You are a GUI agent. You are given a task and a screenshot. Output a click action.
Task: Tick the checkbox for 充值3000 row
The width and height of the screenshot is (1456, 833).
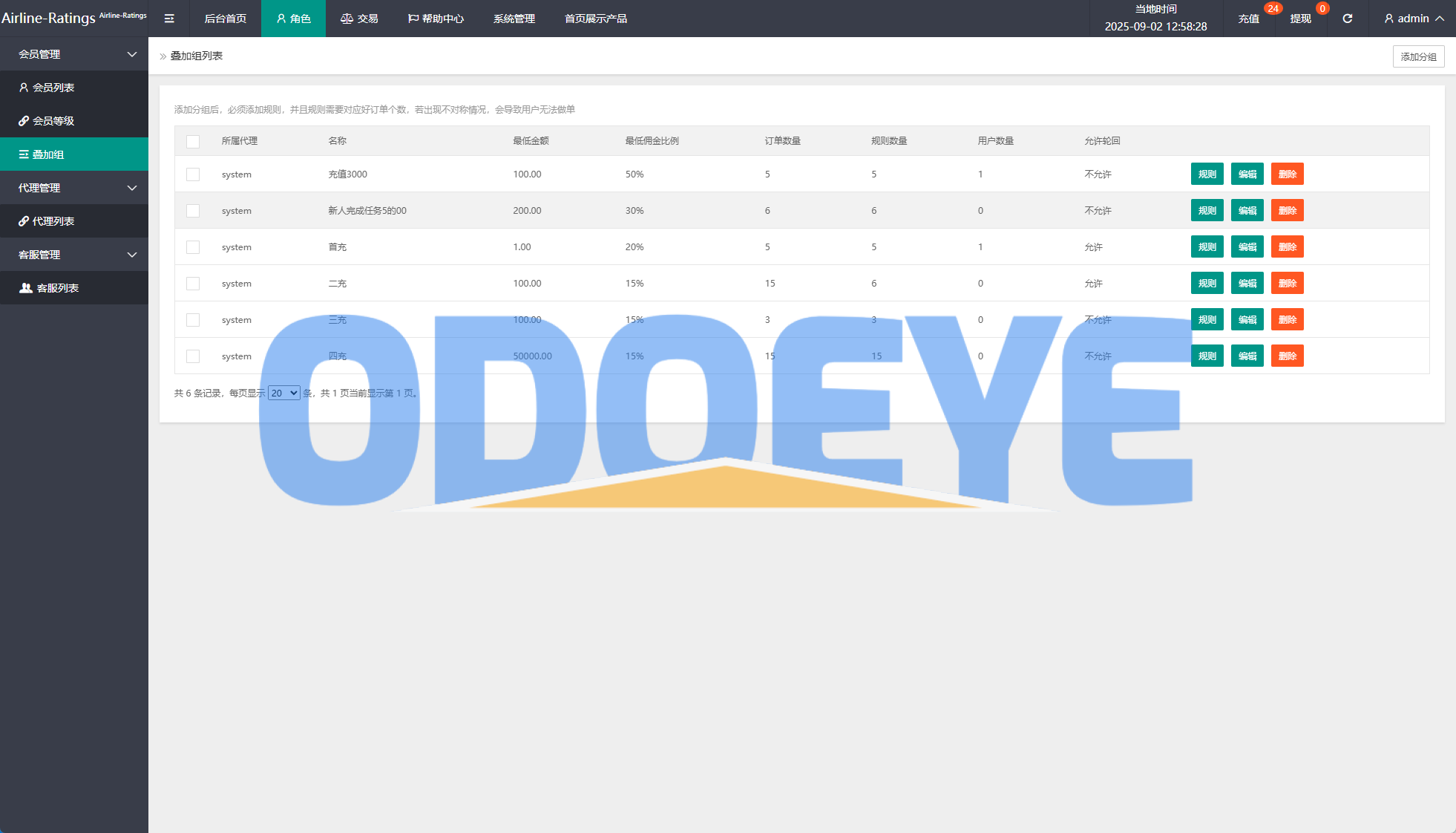click(x=193, y=174)
